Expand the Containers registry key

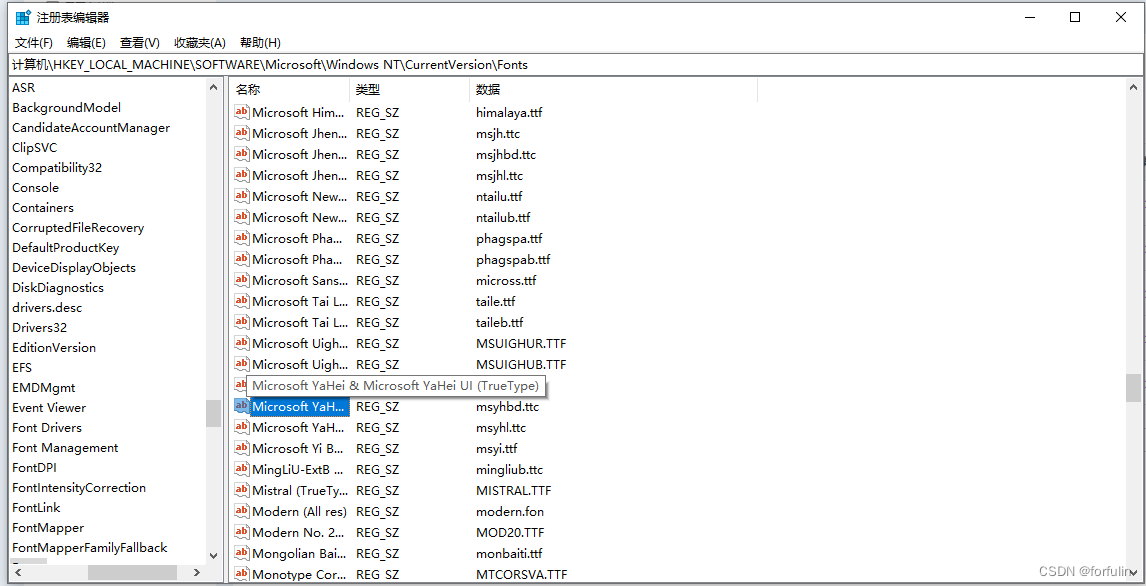(43, 207)
